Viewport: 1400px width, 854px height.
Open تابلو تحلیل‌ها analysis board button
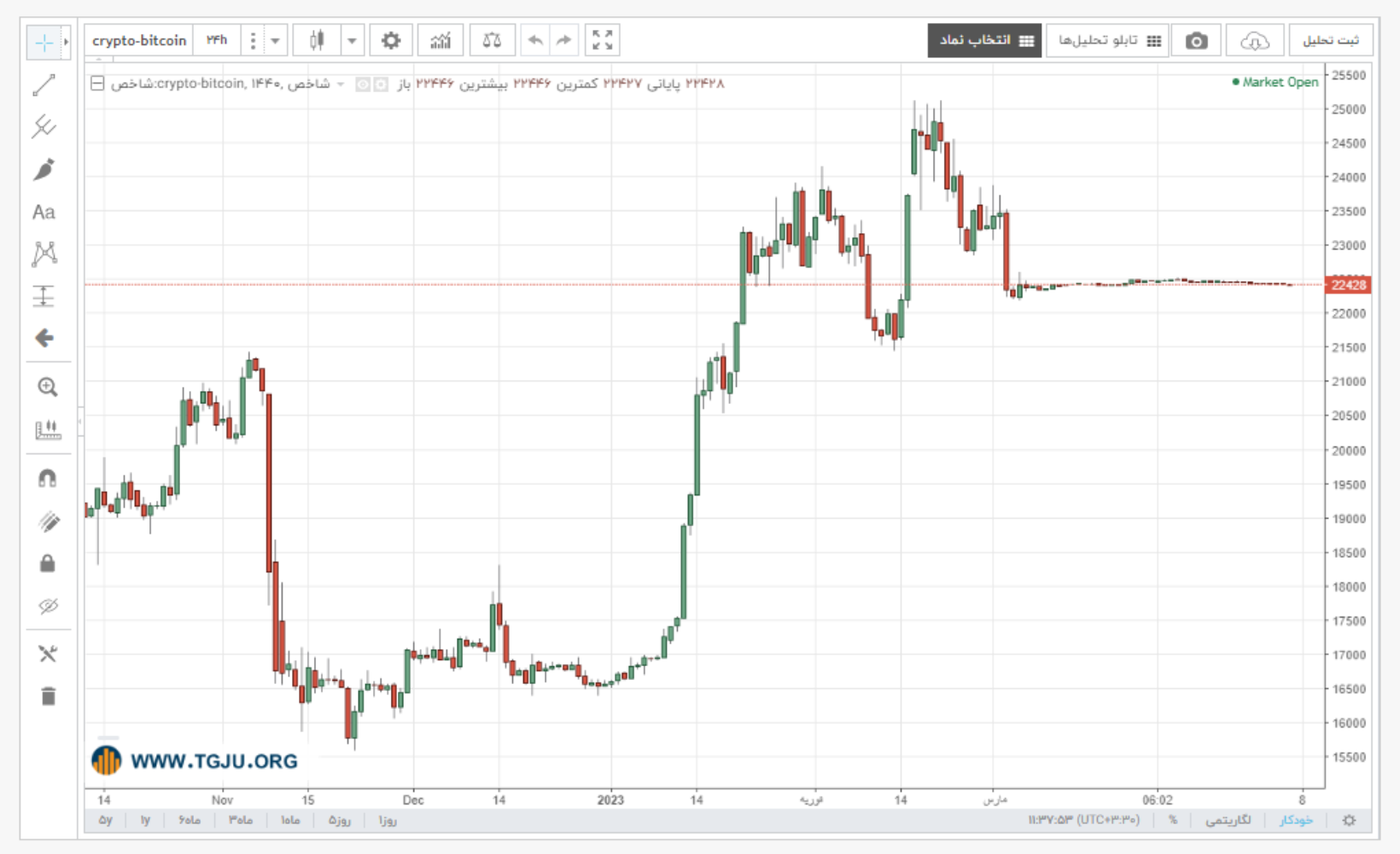[1108, 41]
